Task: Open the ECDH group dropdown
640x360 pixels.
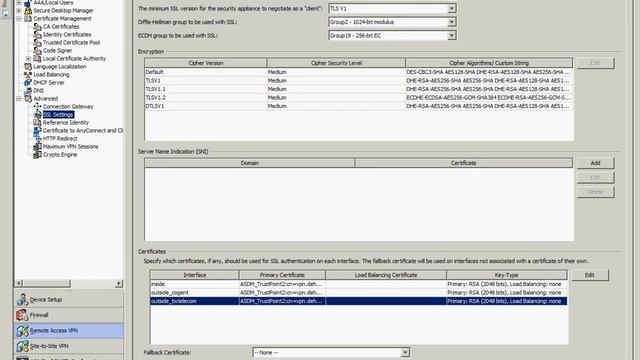Action: coord(451,36)
